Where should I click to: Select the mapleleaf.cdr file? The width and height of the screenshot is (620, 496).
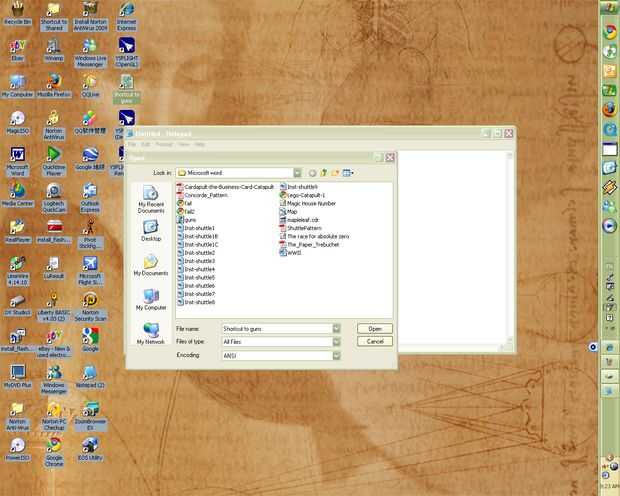point(299,220)
